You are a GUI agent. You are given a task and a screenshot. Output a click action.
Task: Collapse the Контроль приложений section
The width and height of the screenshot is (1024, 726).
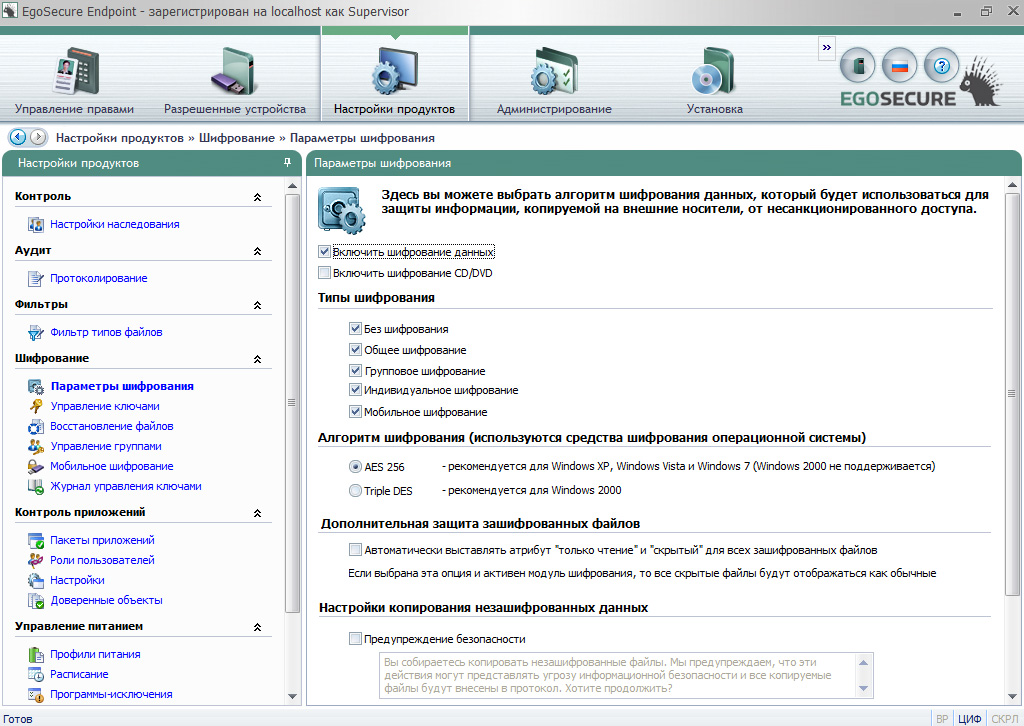[x=257, y=513]
